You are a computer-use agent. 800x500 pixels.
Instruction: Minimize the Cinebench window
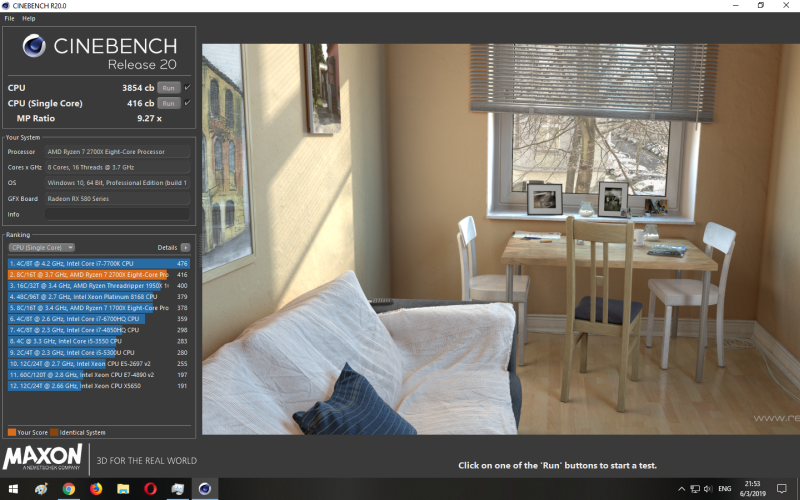(x=736, y=6)
